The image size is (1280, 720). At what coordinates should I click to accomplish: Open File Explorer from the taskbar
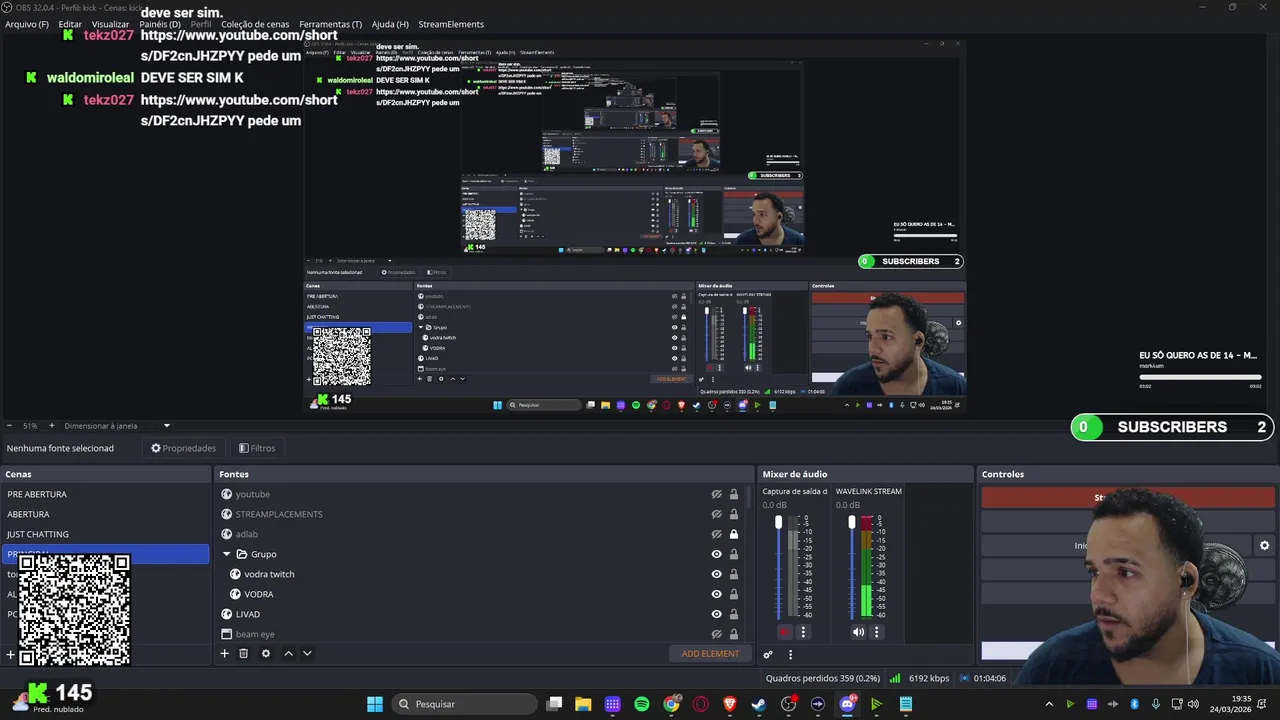point(583,704)
